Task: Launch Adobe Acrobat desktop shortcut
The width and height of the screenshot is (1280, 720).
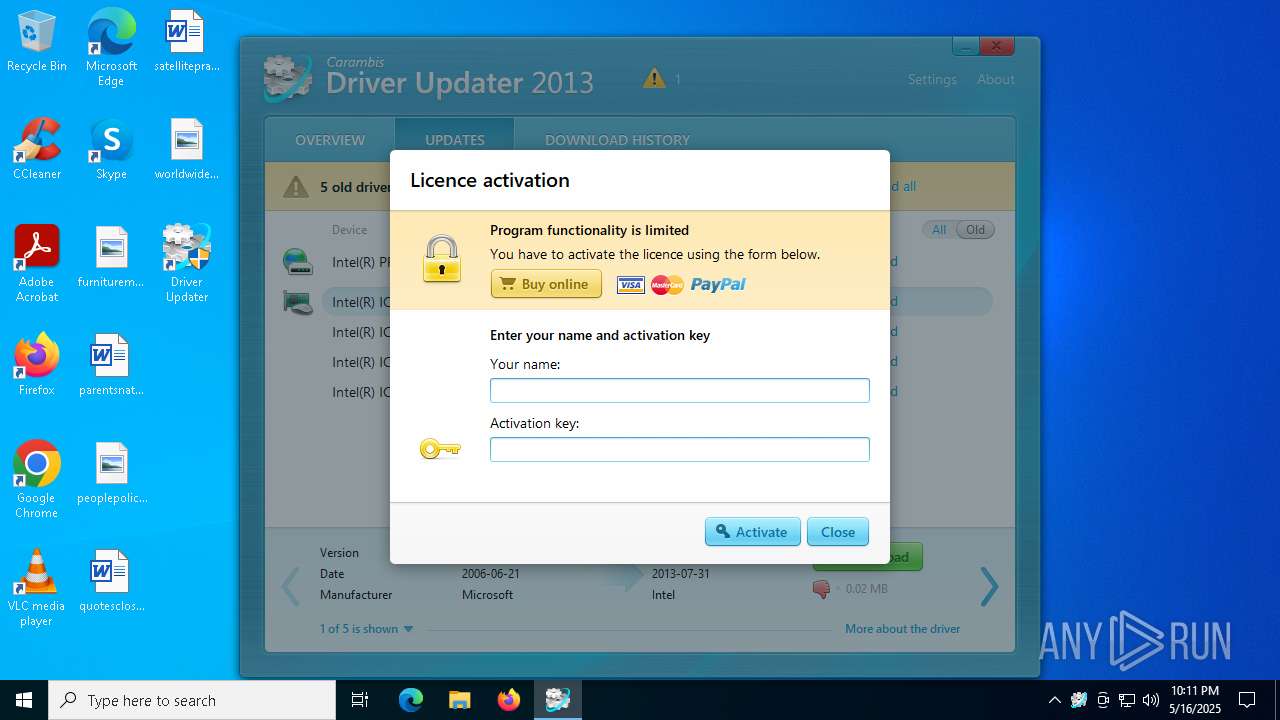Action: click(x=37, y=264)
